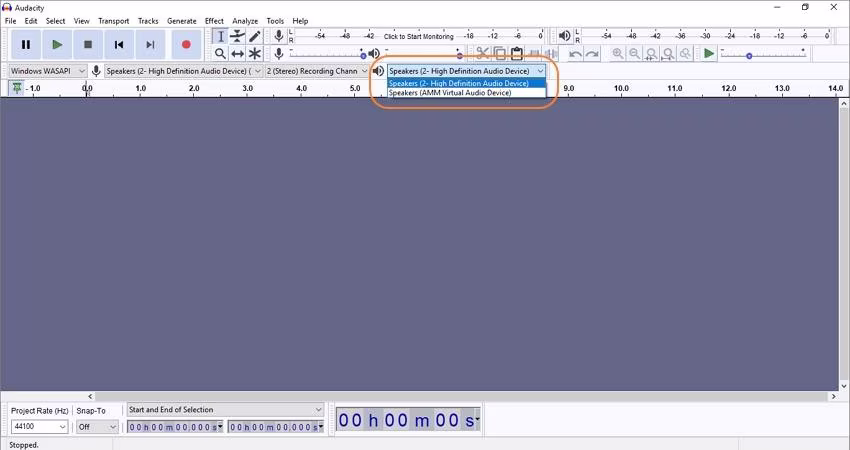The image size is (850, 450).
Task: Click the Zoom Toggle icon
Action: tap(686, 53)
